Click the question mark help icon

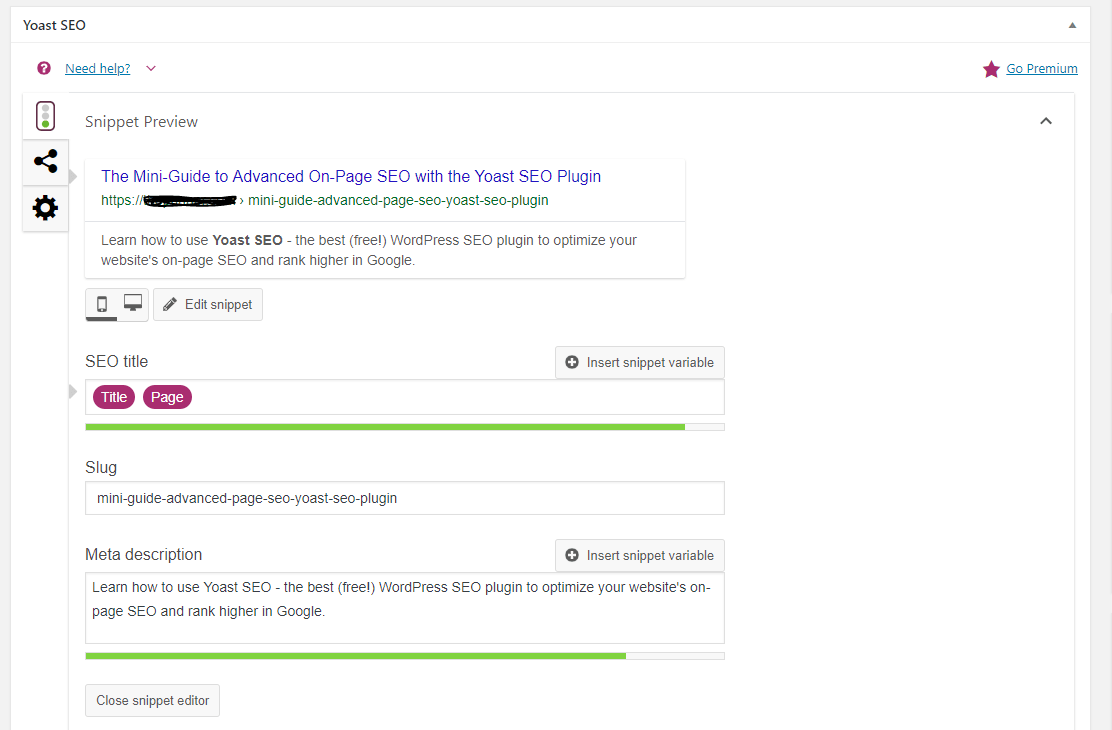pyautogui.click(x=44, y=68)
